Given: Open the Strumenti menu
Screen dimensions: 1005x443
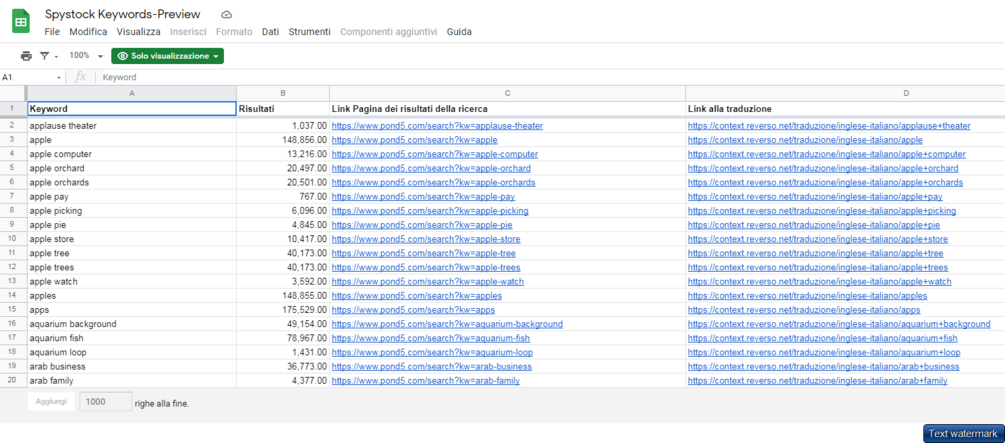Looking at the screenshot, I should click(310, 31).
